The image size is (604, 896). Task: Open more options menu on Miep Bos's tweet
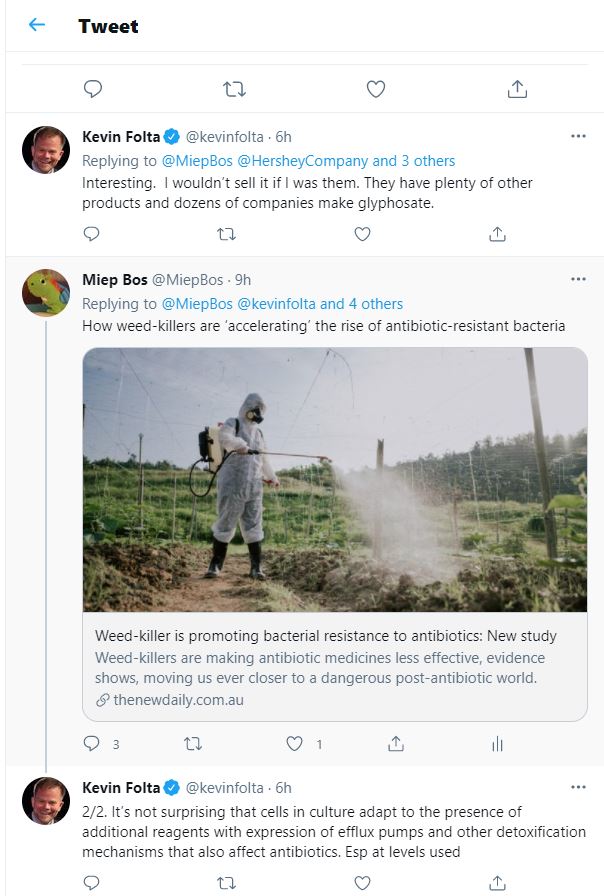click(578, 279)
